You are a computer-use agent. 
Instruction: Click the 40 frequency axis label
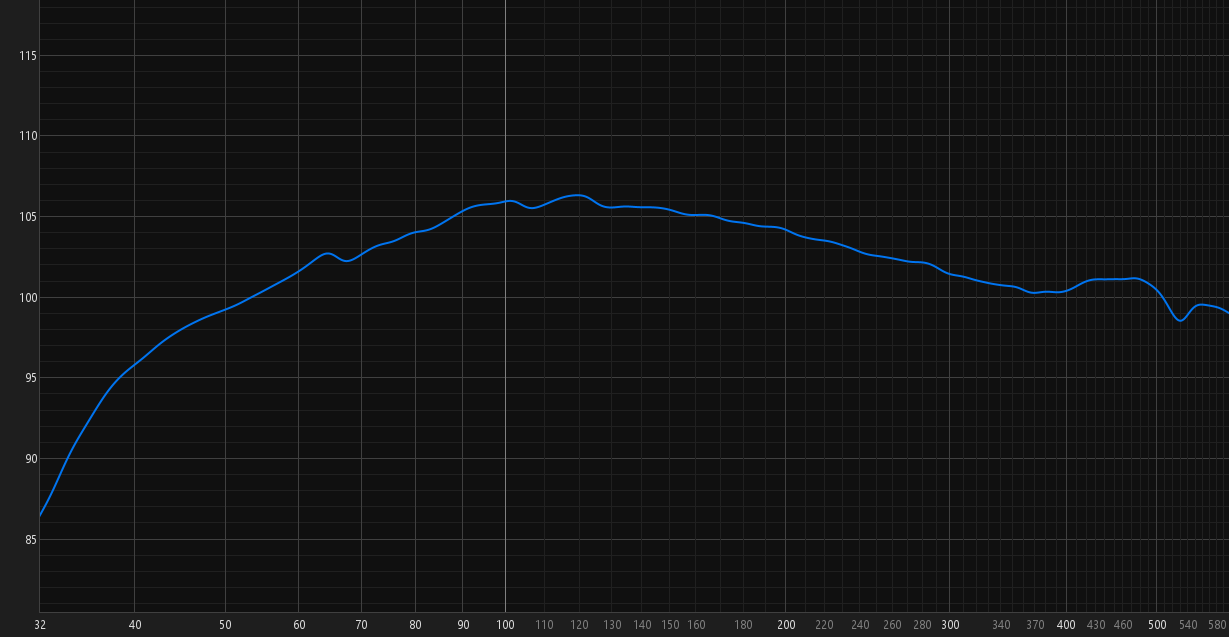(134, 625)
